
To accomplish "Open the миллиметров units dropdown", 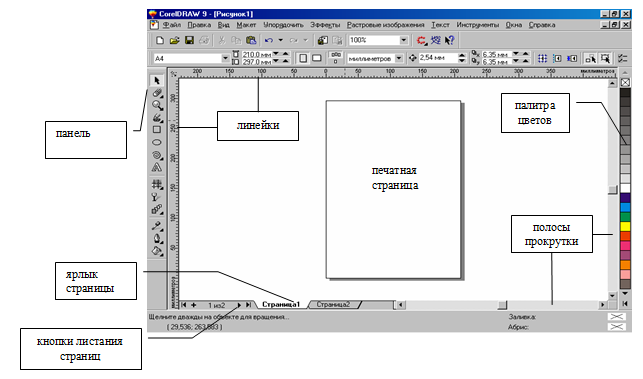I will click(399, 59).
